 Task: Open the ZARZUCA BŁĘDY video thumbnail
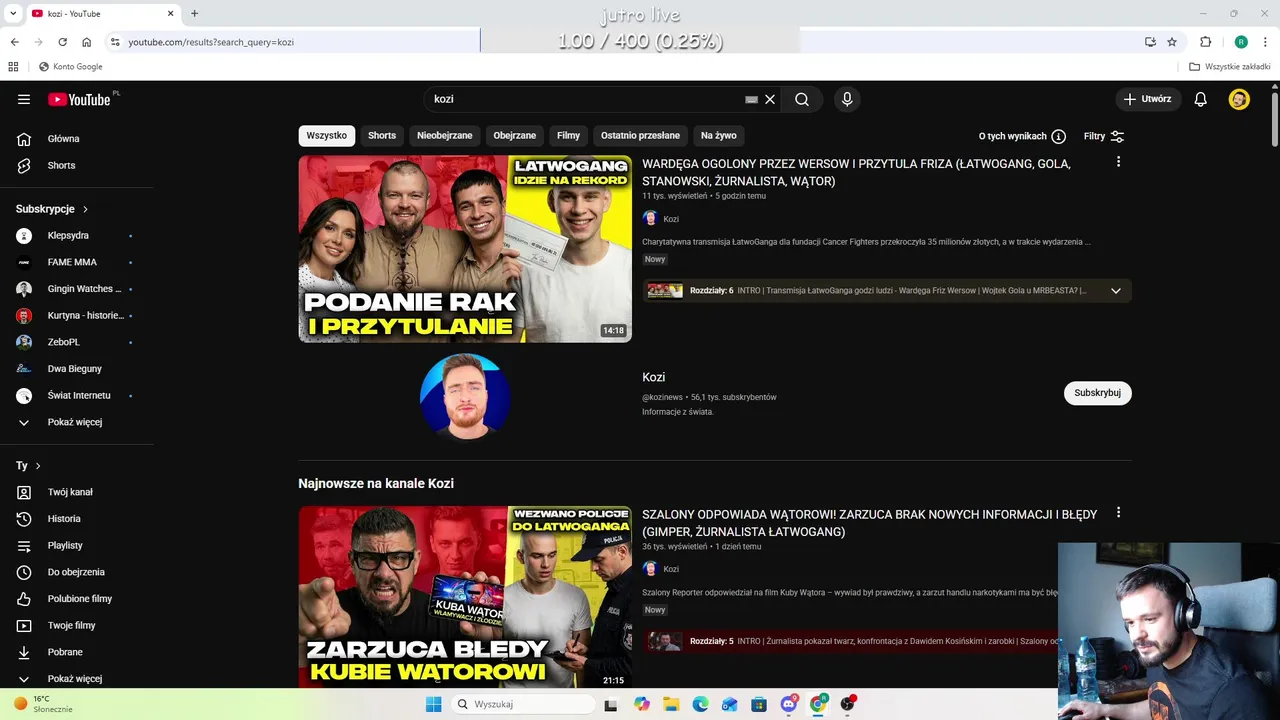click(465, 596)
